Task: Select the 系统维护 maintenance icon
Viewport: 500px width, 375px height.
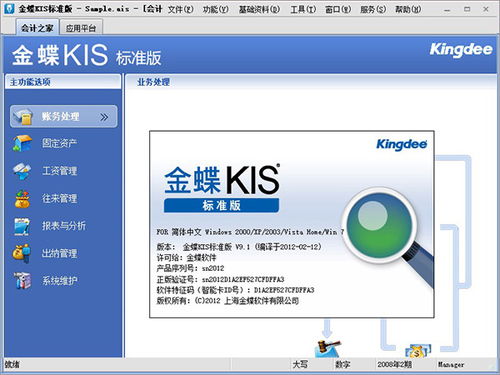Action: click(x=22, y=281)
